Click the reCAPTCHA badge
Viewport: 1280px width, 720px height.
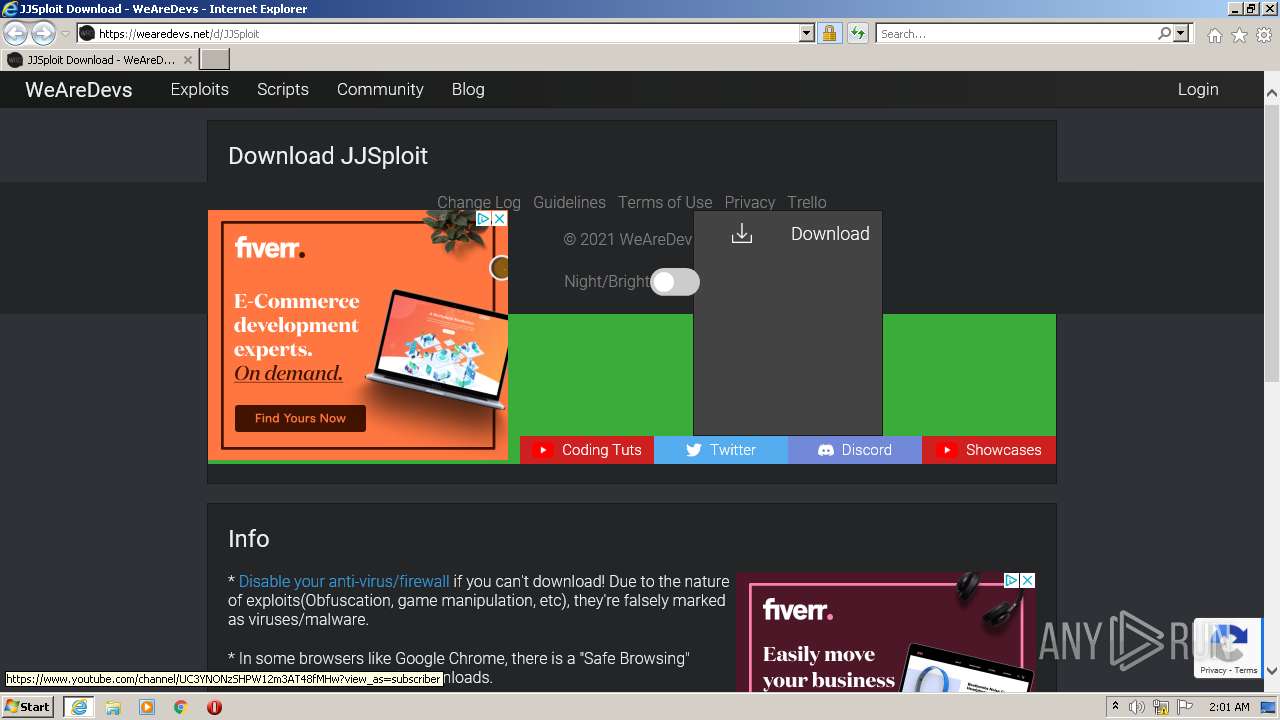[x=1229, y=649]
